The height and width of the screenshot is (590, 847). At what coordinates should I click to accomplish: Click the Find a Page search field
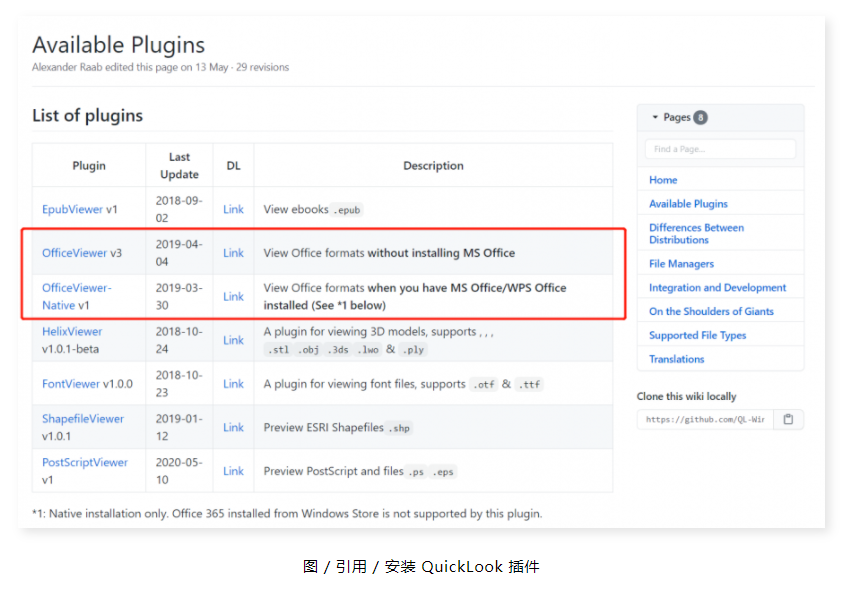coord(720,147)
